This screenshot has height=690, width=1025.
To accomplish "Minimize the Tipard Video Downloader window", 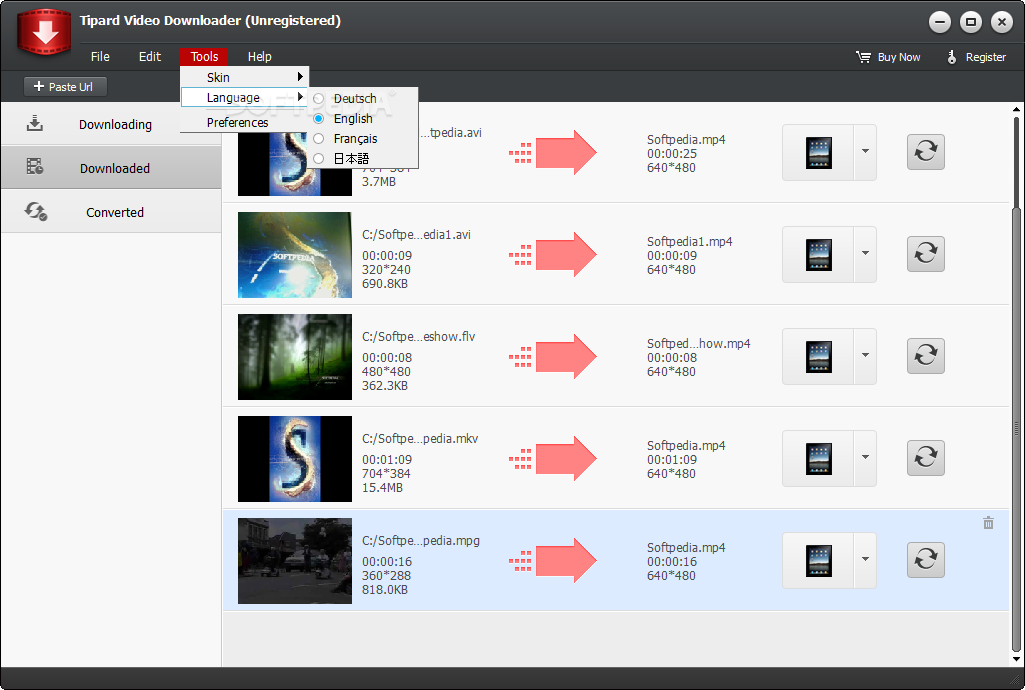I will point(939,22).
